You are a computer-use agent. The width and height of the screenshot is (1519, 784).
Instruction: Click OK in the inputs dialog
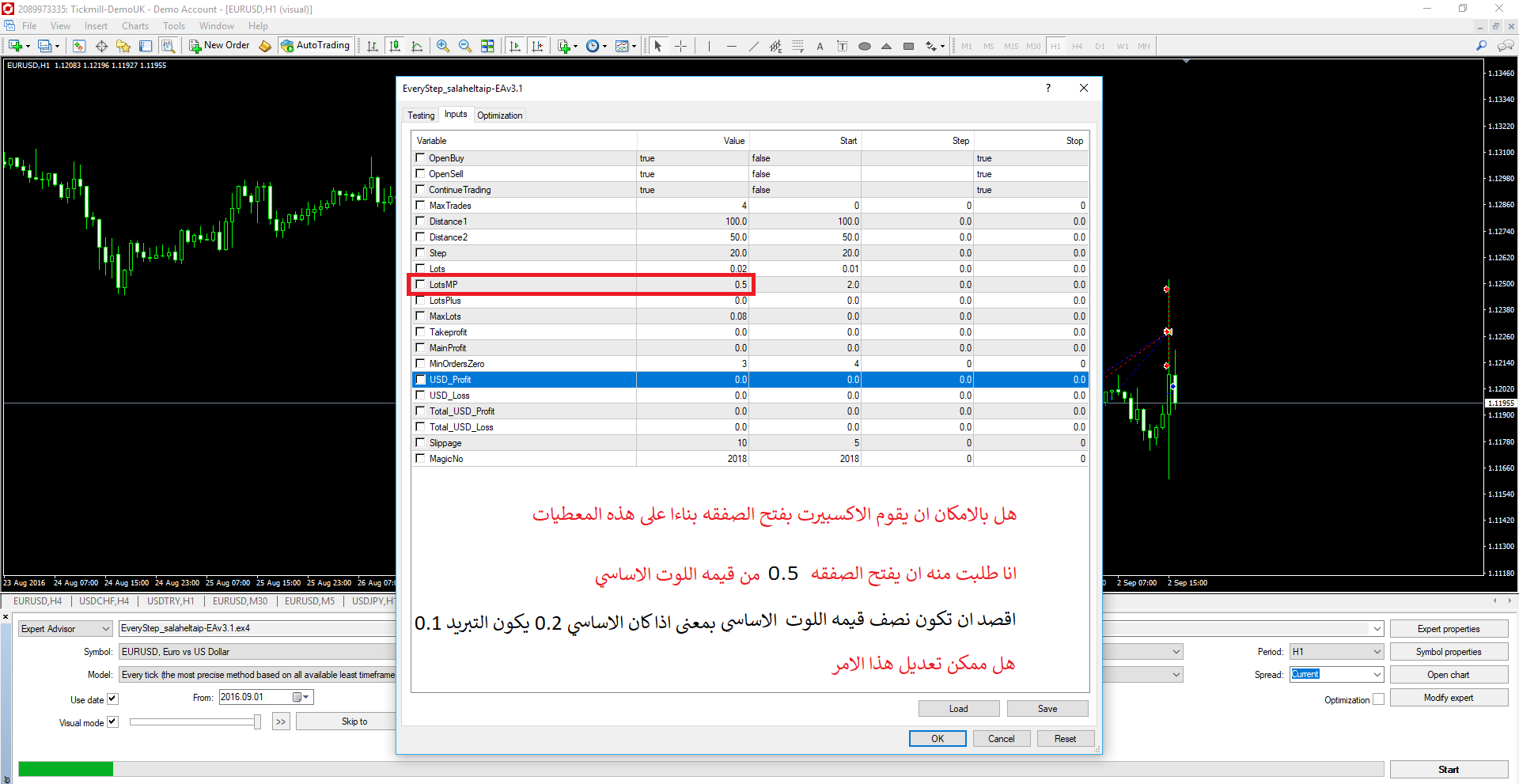click(x=938, y=739)
